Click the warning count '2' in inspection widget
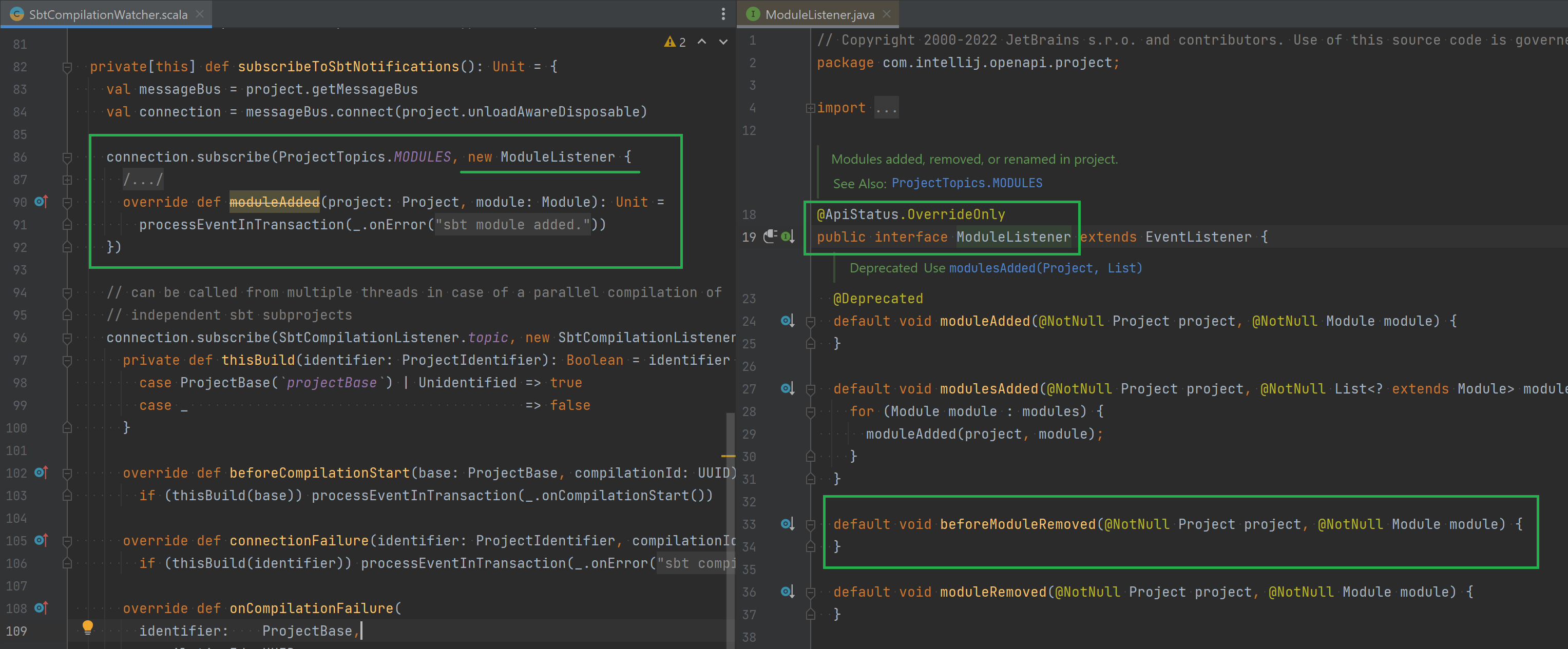Screen dimensions: 1568x649 click(x=682, y=42)
